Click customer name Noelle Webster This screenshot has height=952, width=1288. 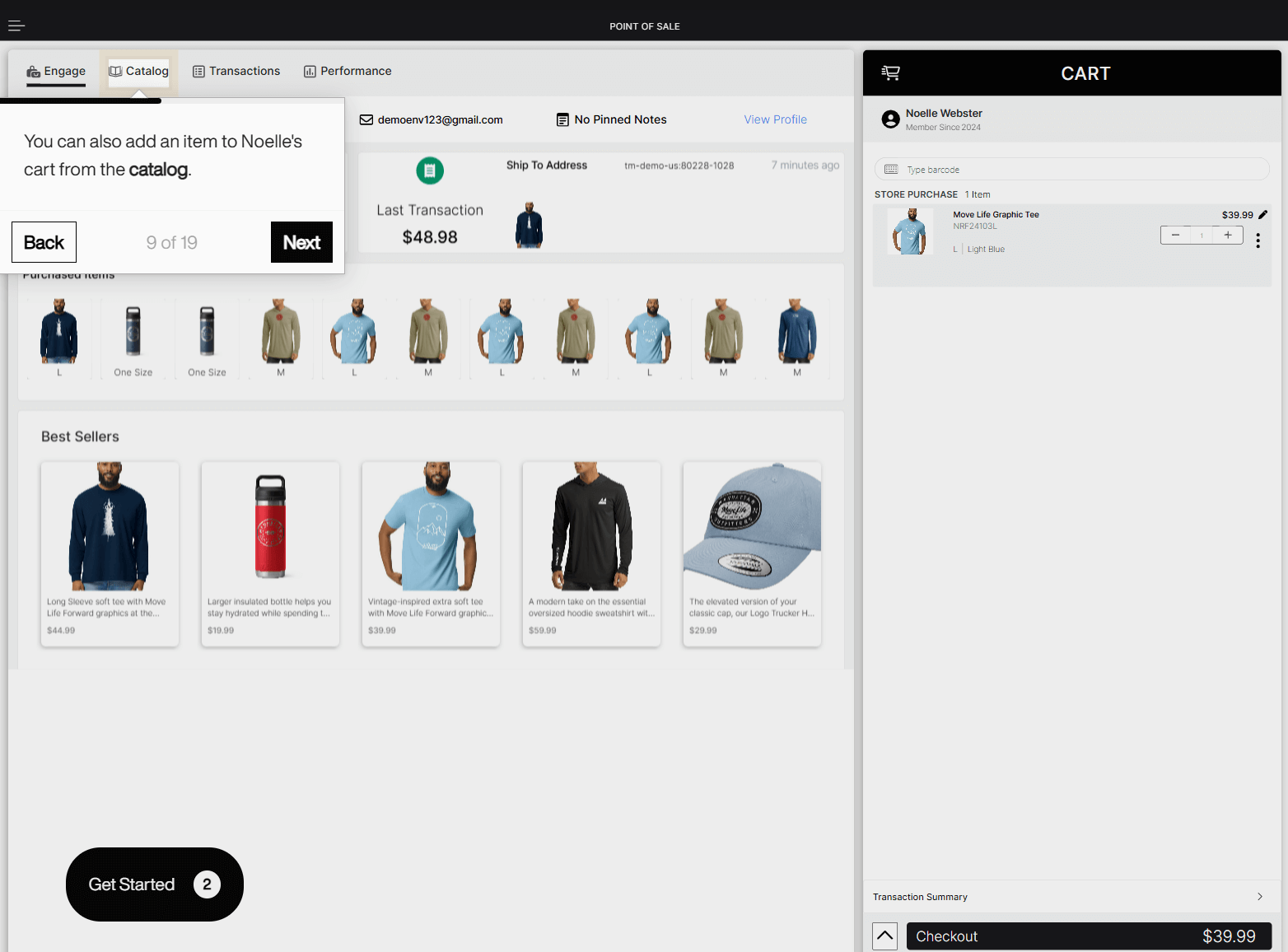944,114
